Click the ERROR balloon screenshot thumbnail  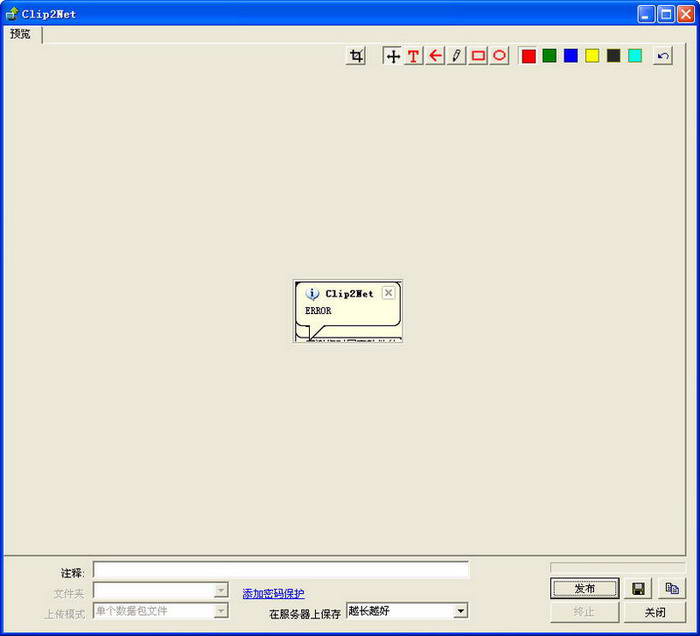point(348,311)
